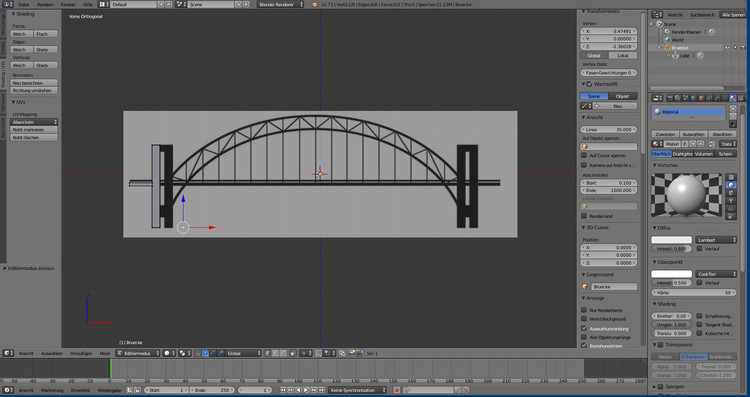Enable Renderrand checkbox
Image resolution: width=750 pixels, height=397 pixels.
584,216
